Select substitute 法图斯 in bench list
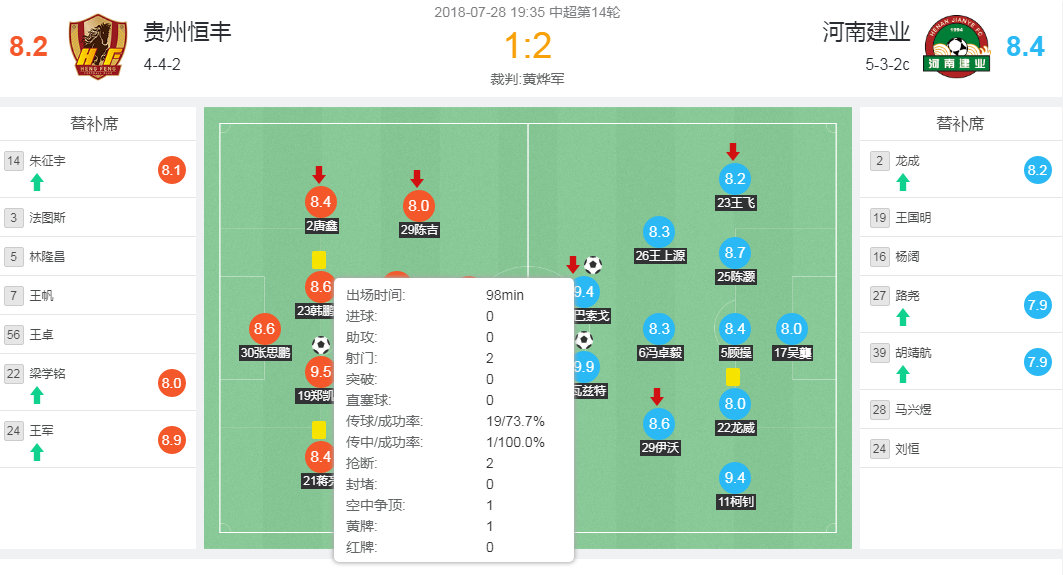 coord(50,217)
